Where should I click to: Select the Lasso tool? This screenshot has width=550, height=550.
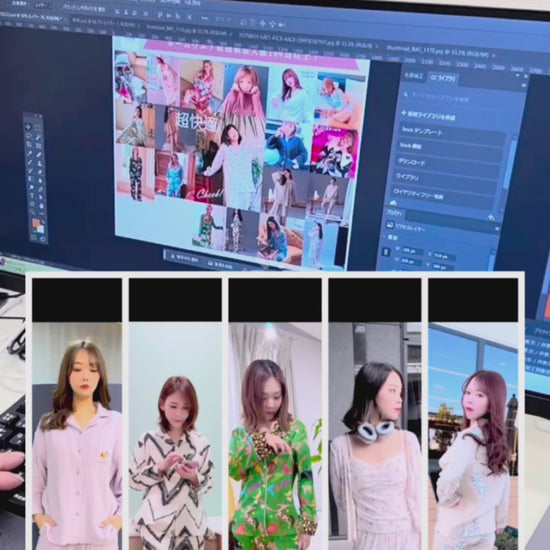click(29, 136)
